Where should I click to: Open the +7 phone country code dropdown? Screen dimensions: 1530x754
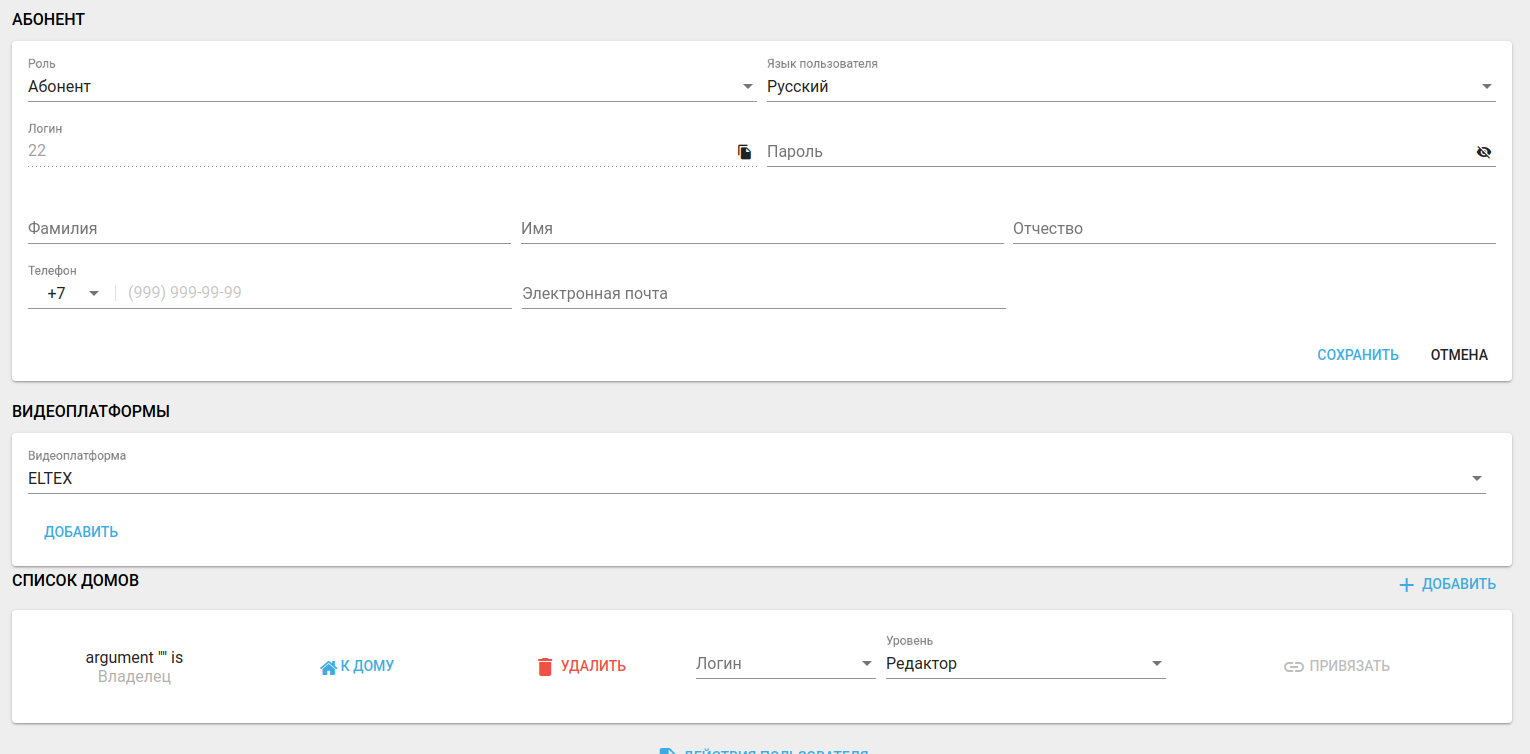click(74, 294)
